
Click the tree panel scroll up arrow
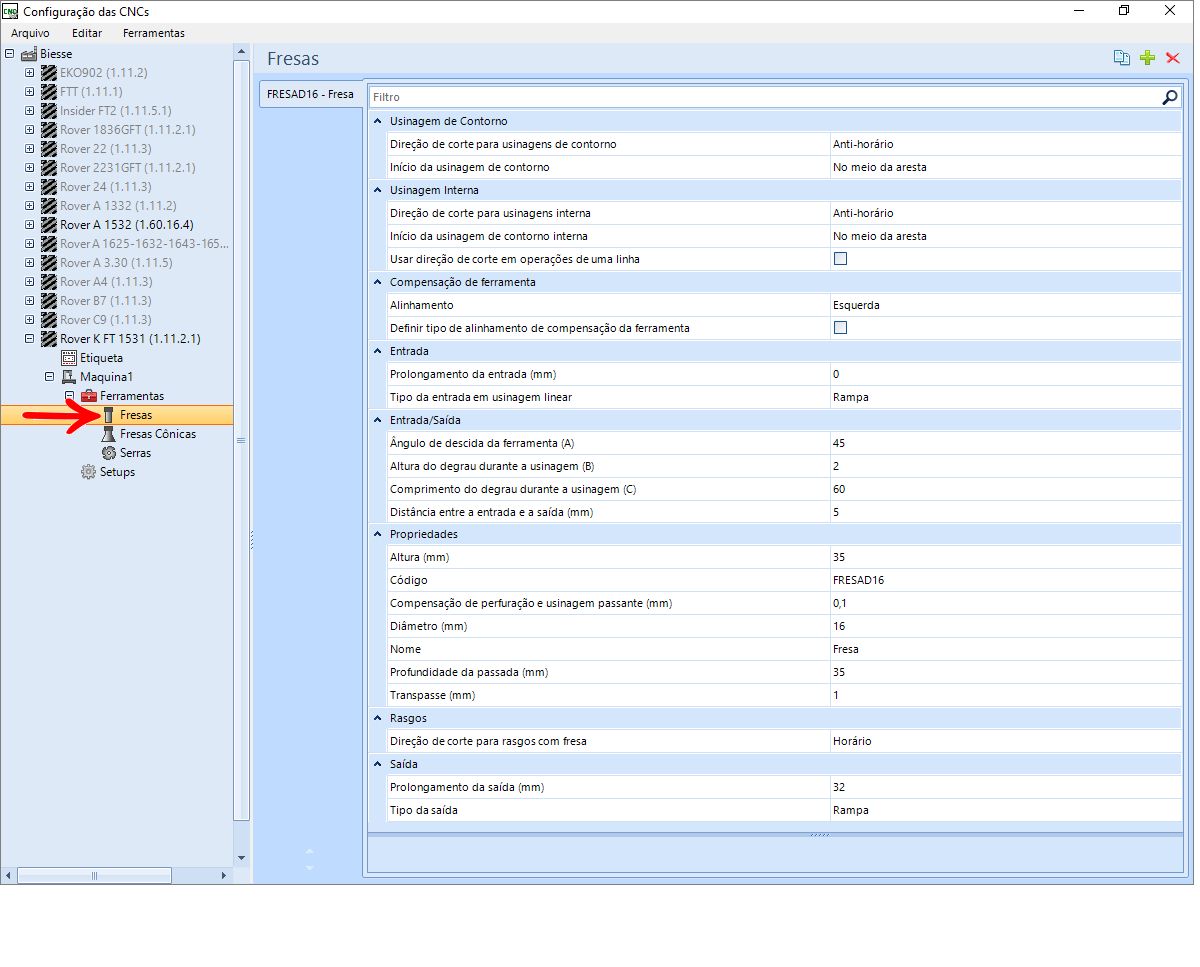tap(241, 51)
